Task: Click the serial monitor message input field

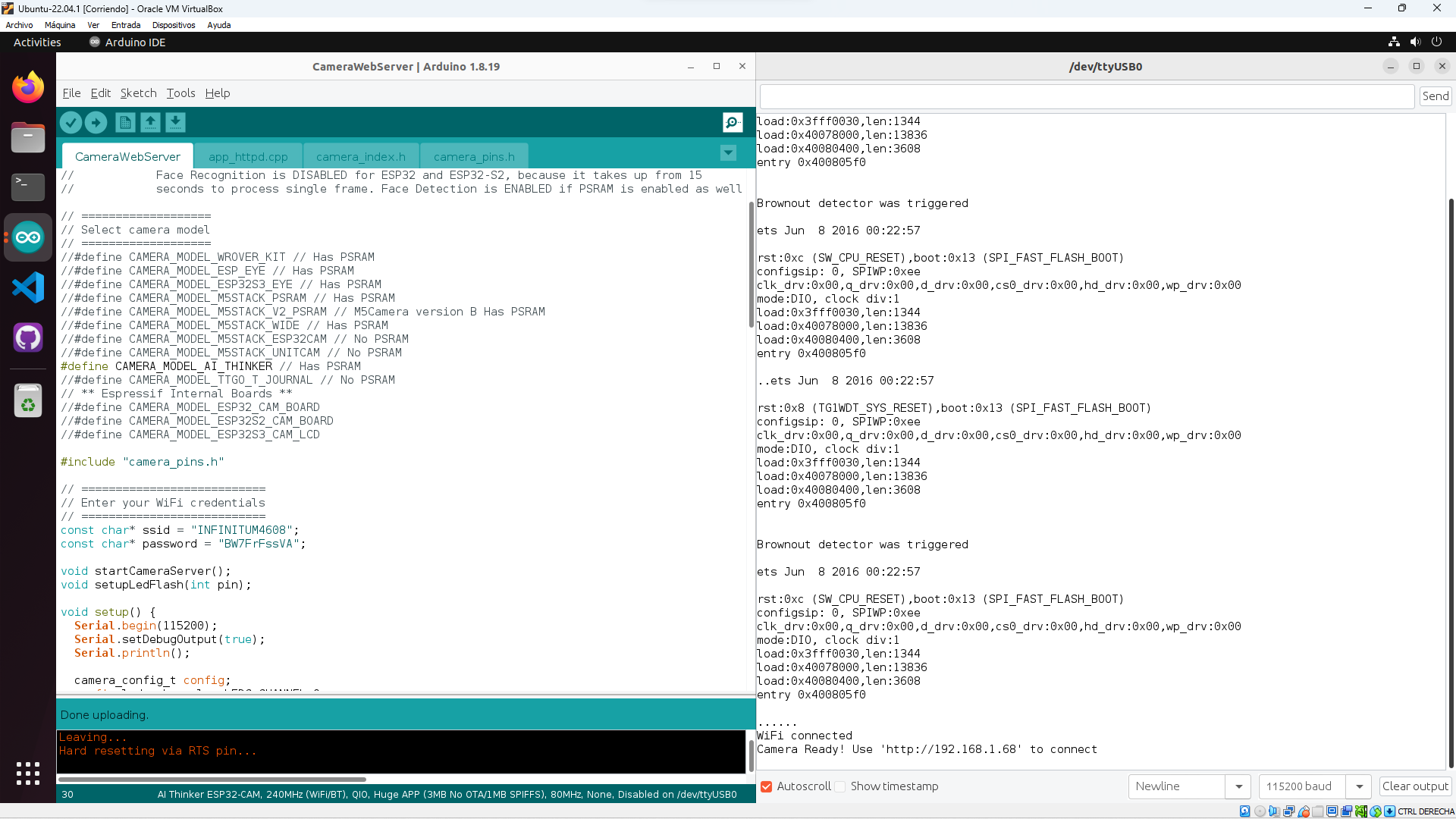Action: 1087,96
